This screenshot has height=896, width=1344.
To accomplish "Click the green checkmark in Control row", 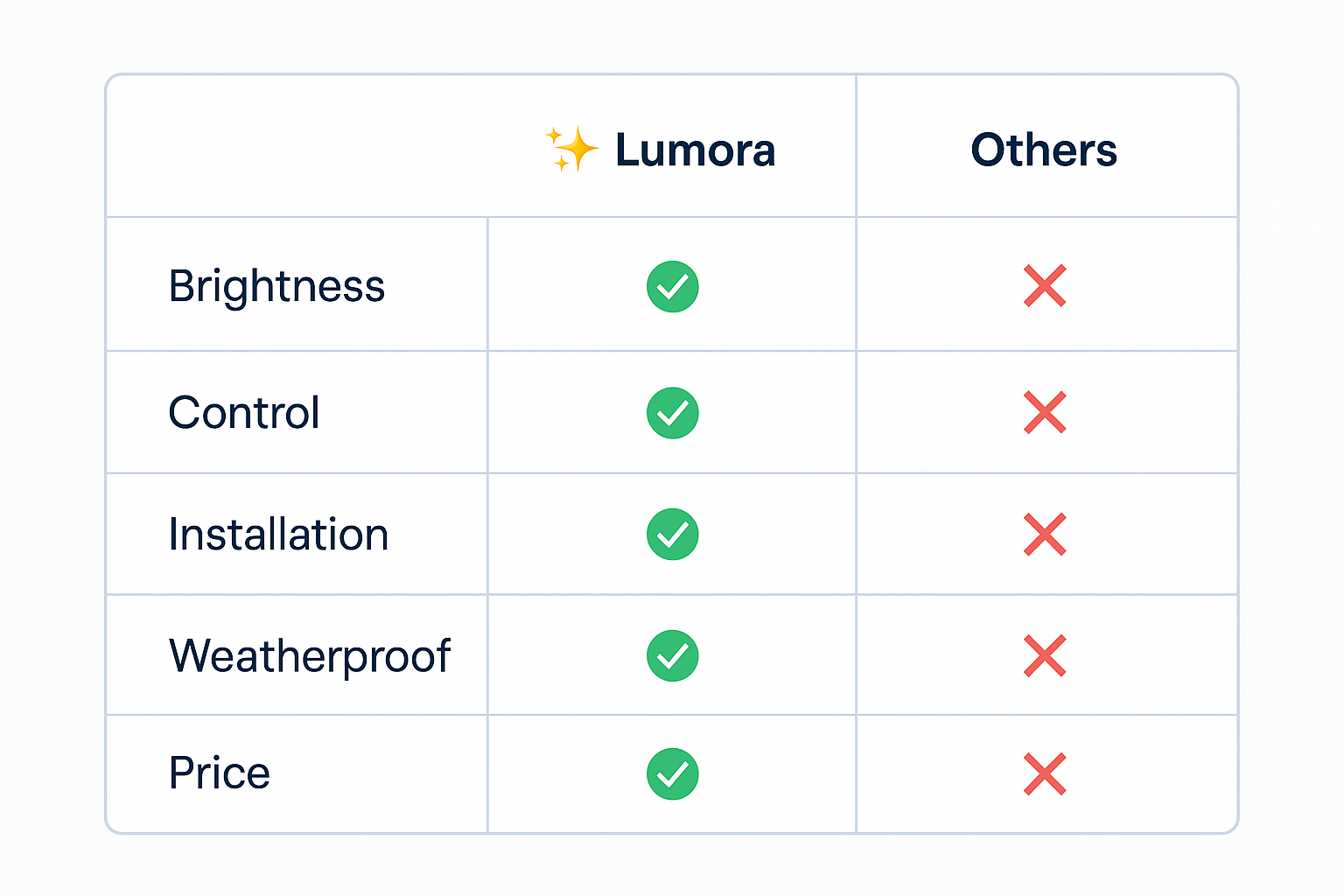I will click(x=672, y=413).
